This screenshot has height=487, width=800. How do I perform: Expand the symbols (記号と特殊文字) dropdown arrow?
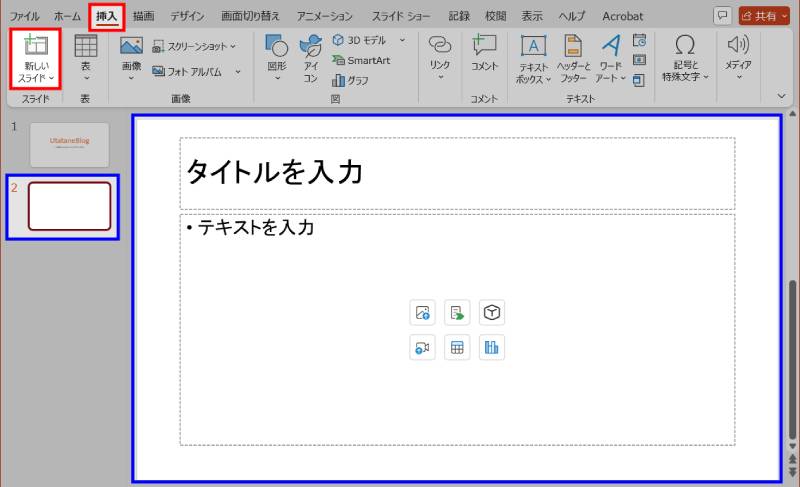(x=706, y=77)
